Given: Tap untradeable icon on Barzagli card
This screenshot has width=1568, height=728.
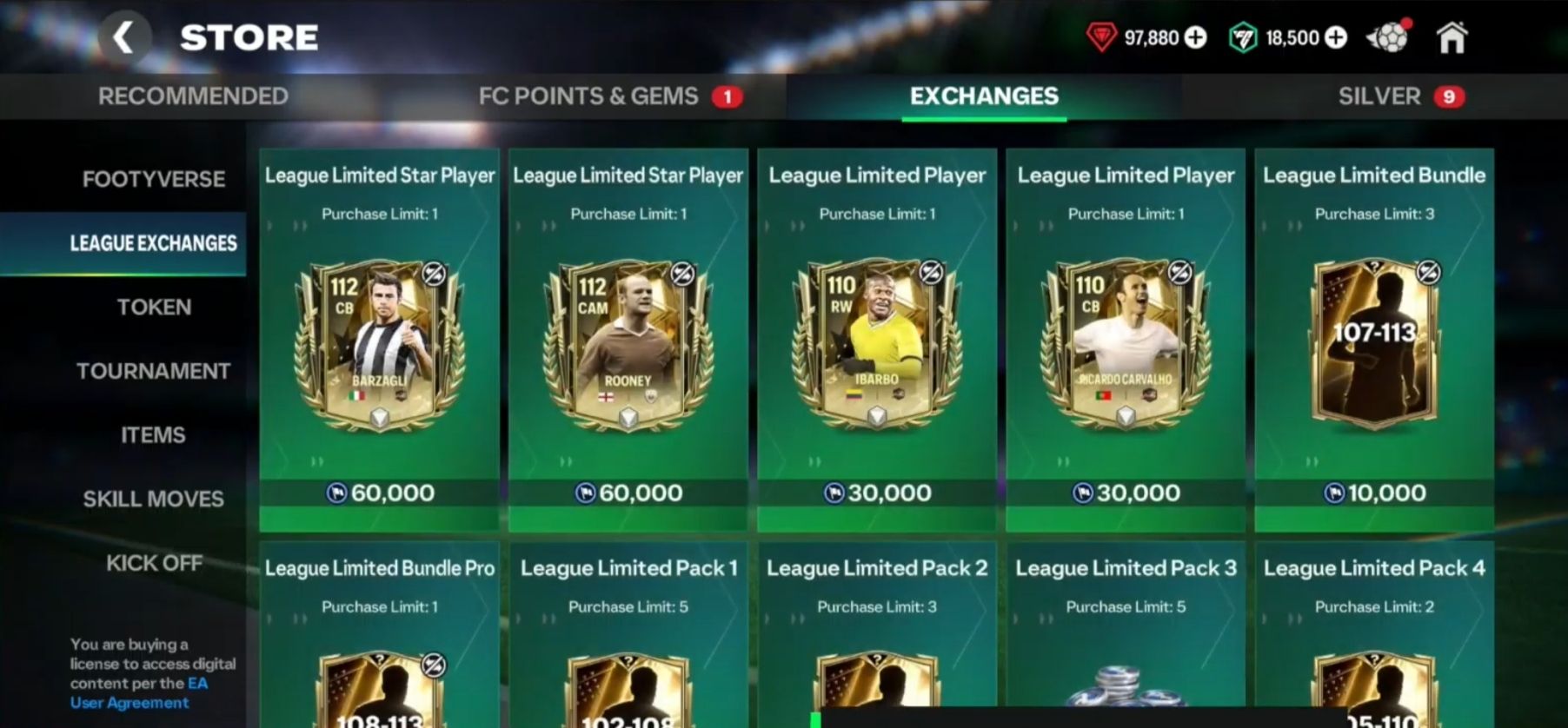Looking at the screenshot, I should tap(434, 275).
